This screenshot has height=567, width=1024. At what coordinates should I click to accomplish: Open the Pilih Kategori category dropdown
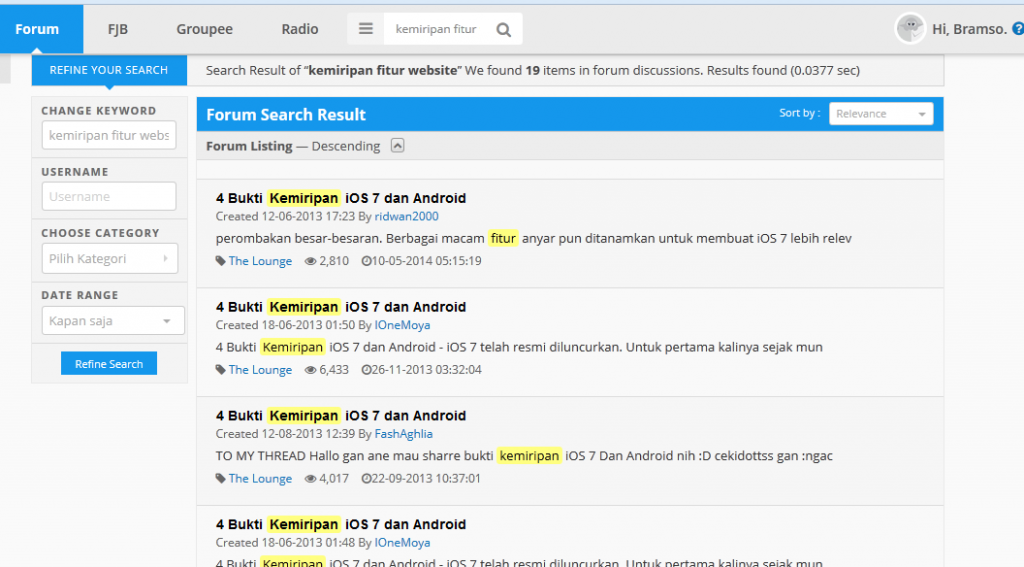click(x=110, y=259)
